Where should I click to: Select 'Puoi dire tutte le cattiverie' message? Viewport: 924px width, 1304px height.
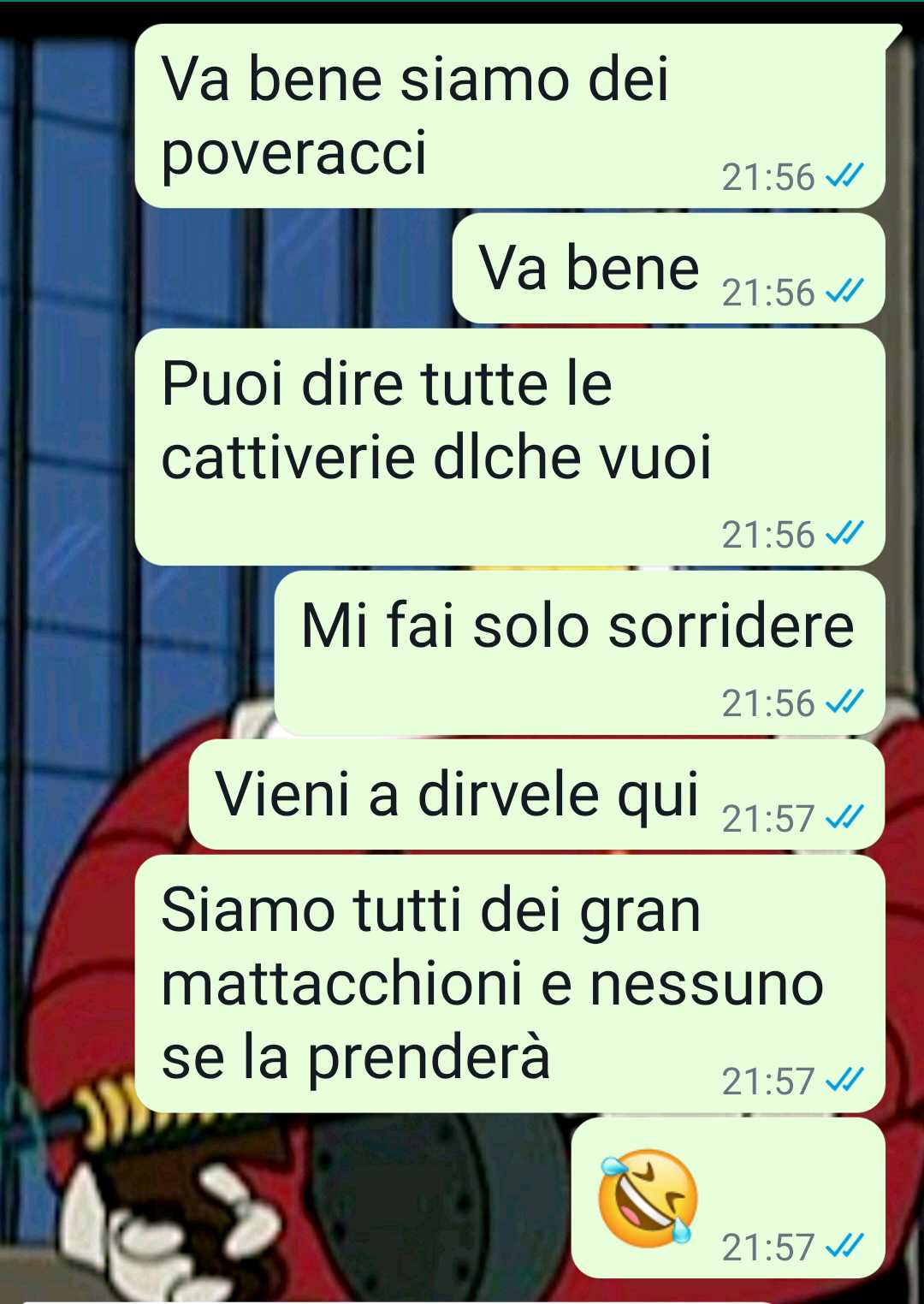[510, 448]
